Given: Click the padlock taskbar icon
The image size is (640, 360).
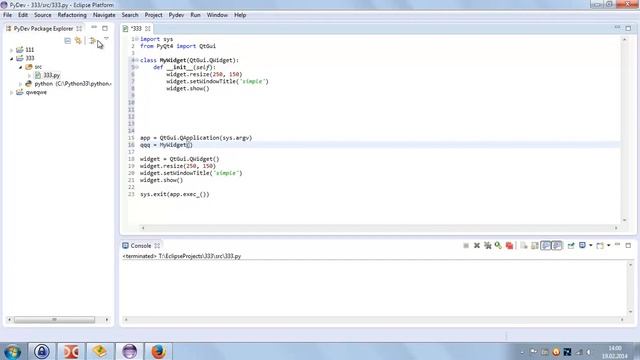Looking at the screenshot, I should [x=42, y=351].
